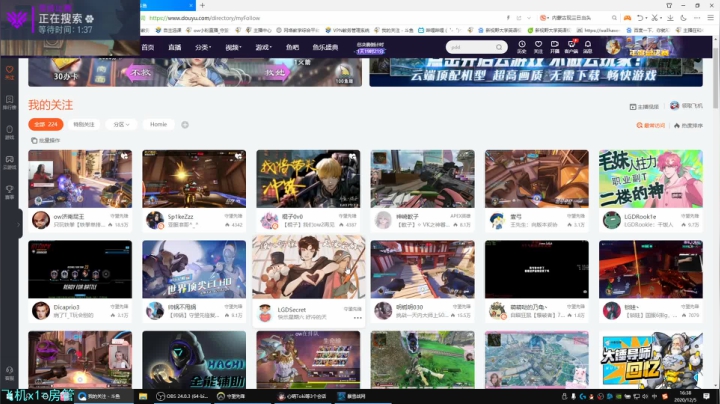Open the 云端顶配机型 cloud gaming banner
The width and height of the screenshot is (720, 404).
(x=536, y=72)
